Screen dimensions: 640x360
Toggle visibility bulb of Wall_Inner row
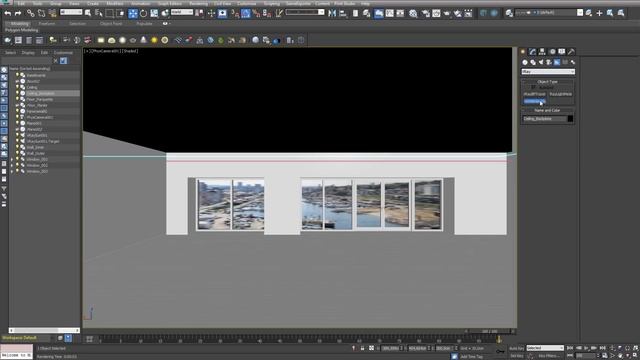17,147
